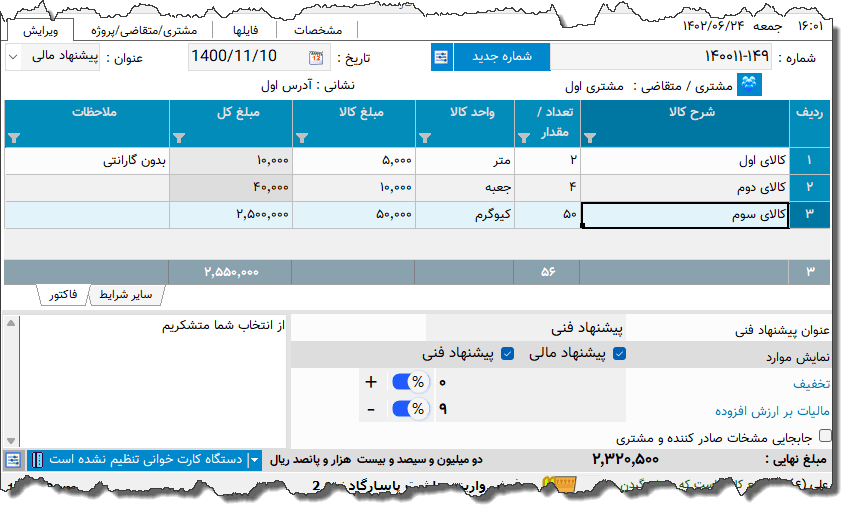Open the مالیات بر ارزش افزوده link

pos(772,411)
